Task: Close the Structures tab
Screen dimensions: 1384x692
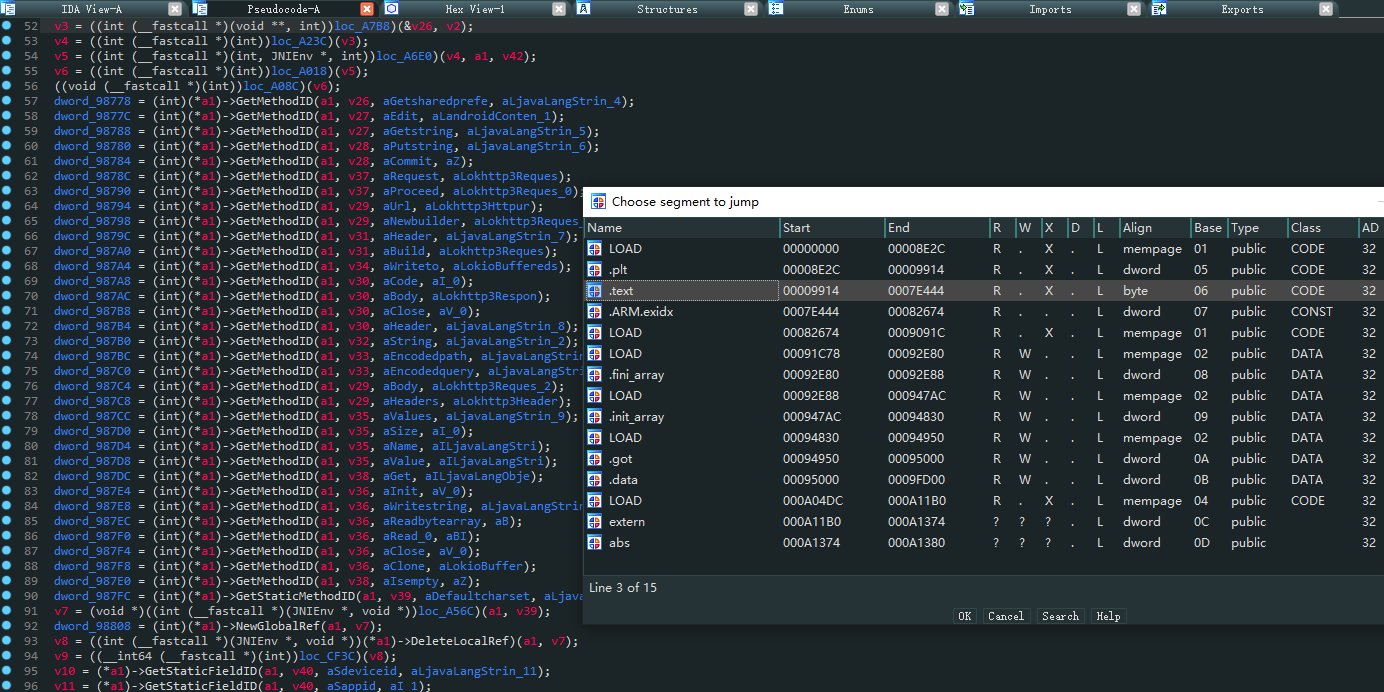Action: [750, 9]
